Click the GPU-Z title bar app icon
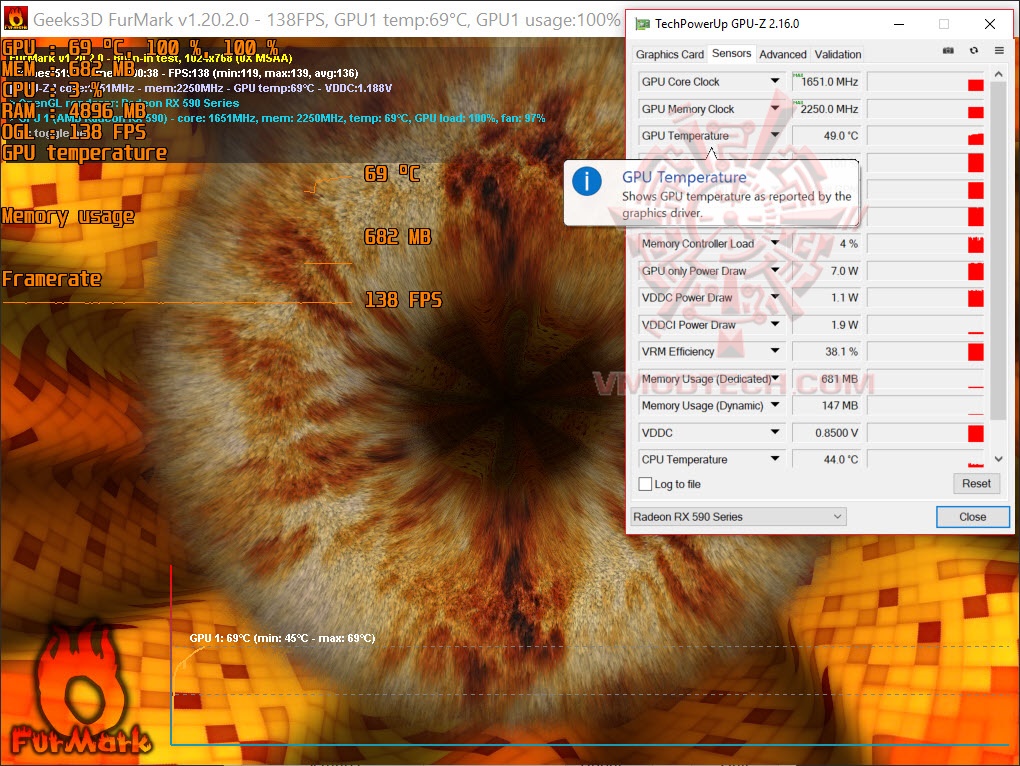Viewport: 1020px width, 766px height. tap(643, 24)
